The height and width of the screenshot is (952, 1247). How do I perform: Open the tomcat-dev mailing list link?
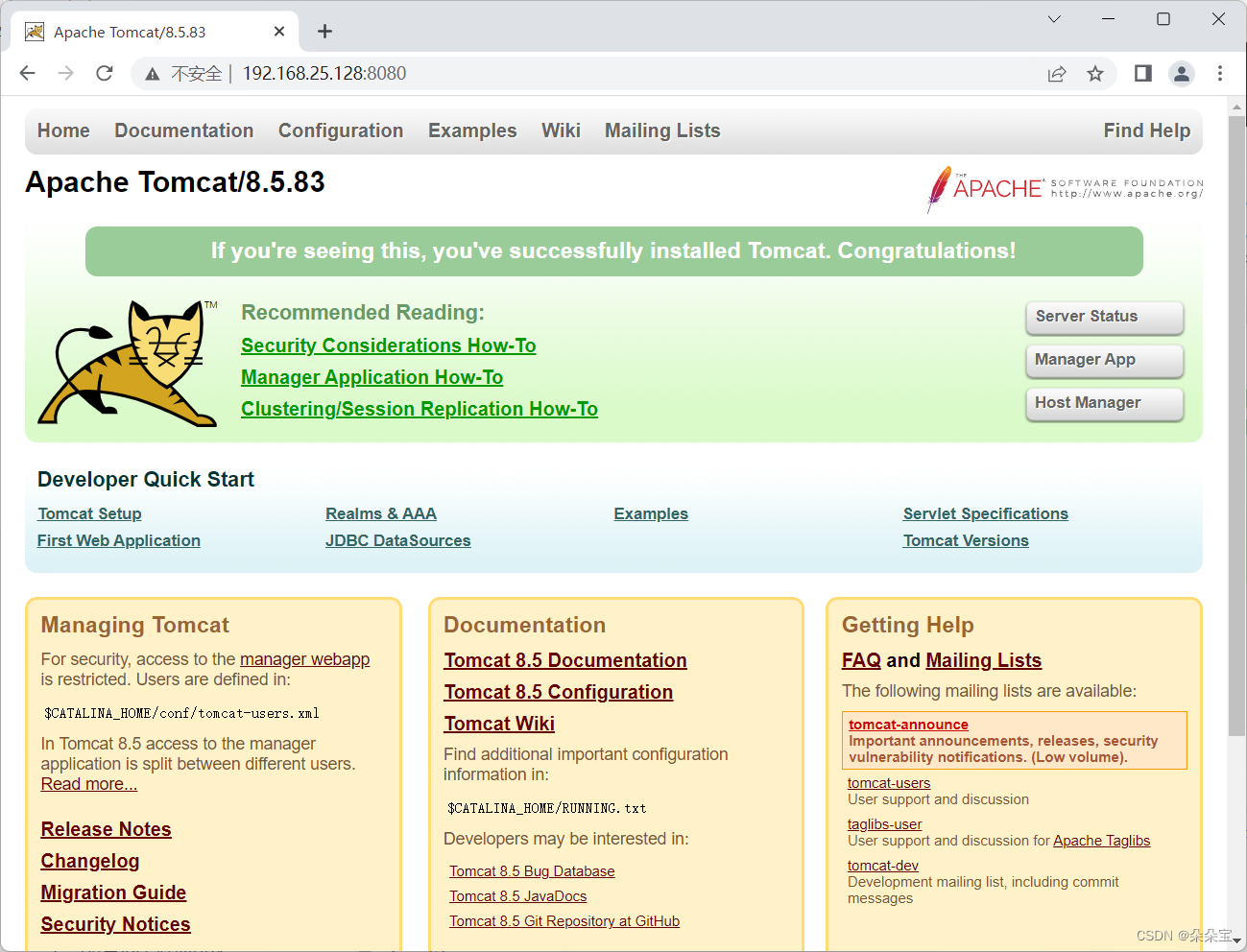point(882,866)
